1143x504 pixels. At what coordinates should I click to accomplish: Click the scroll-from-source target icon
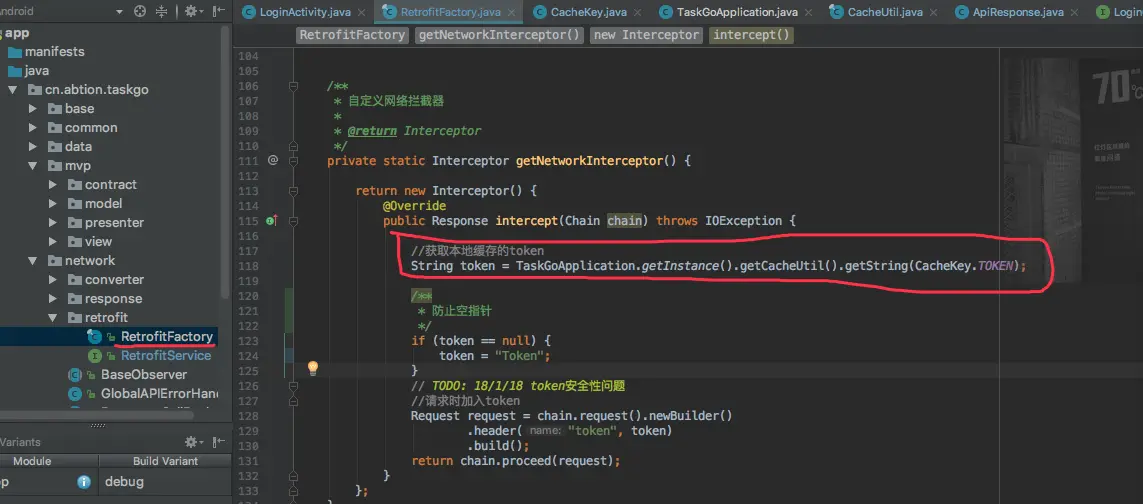click(140, 11)
